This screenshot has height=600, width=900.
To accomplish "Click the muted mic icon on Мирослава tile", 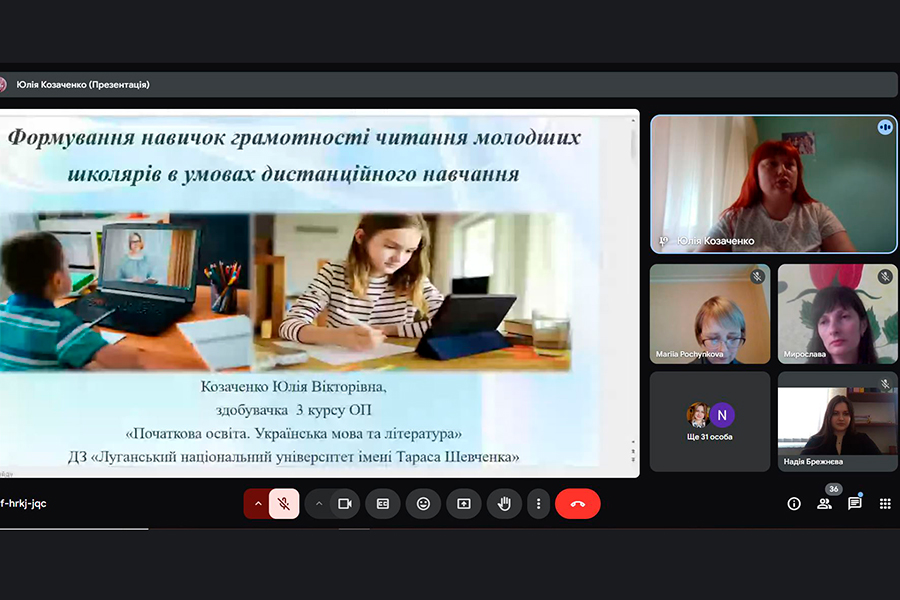I will pyautogui.click(x=885, y=277).
